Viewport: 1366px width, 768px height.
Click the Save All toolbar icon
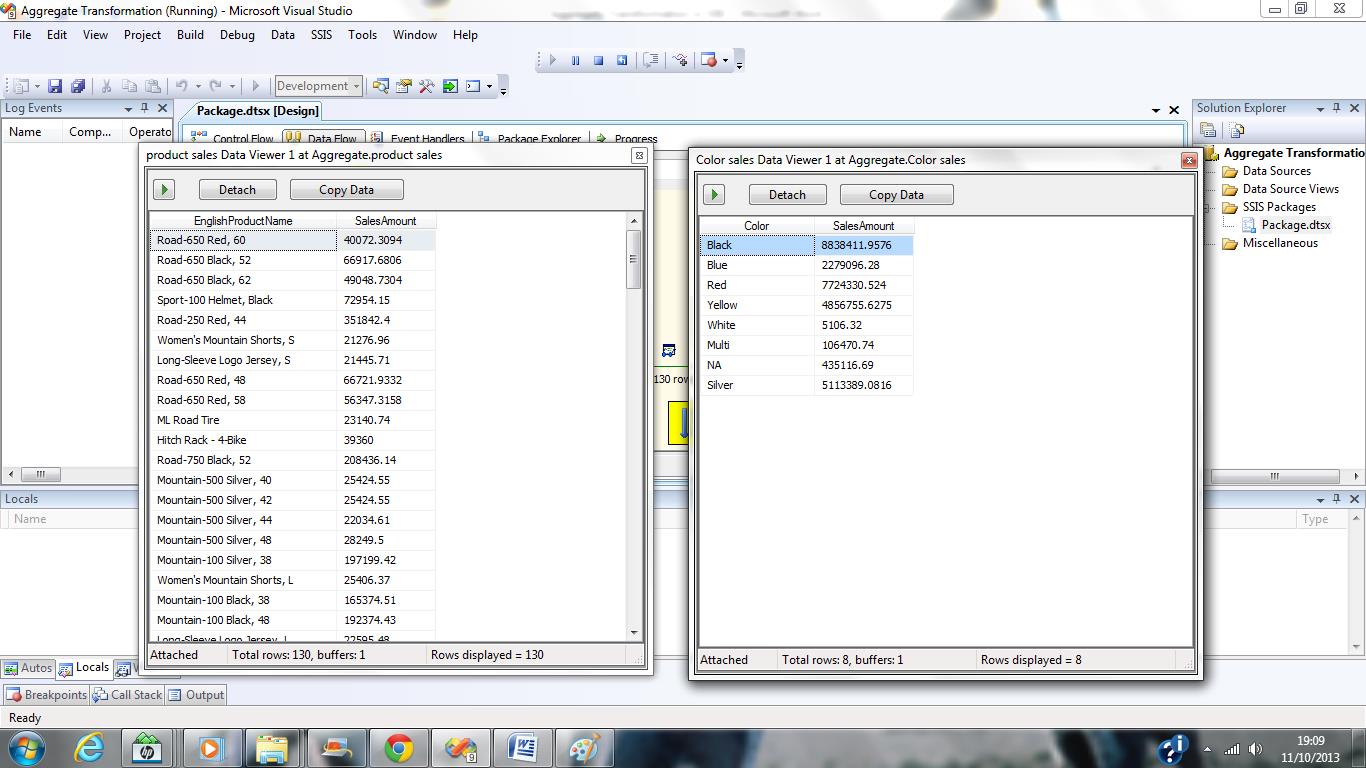77,86
